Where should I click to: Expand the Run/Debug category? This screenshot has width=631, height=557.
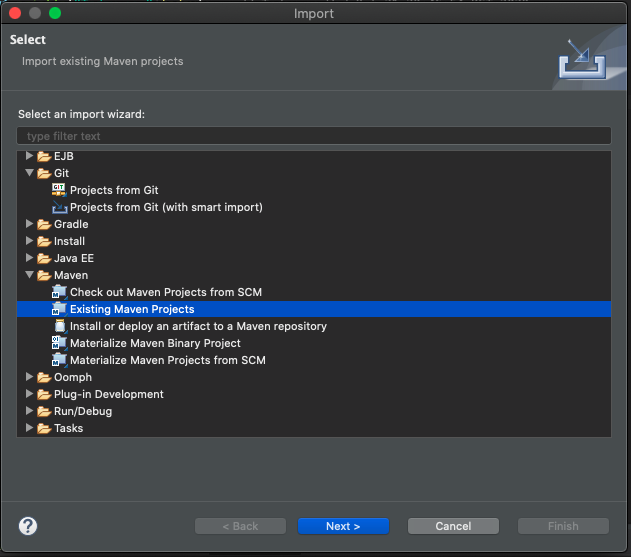click(29, 411)
